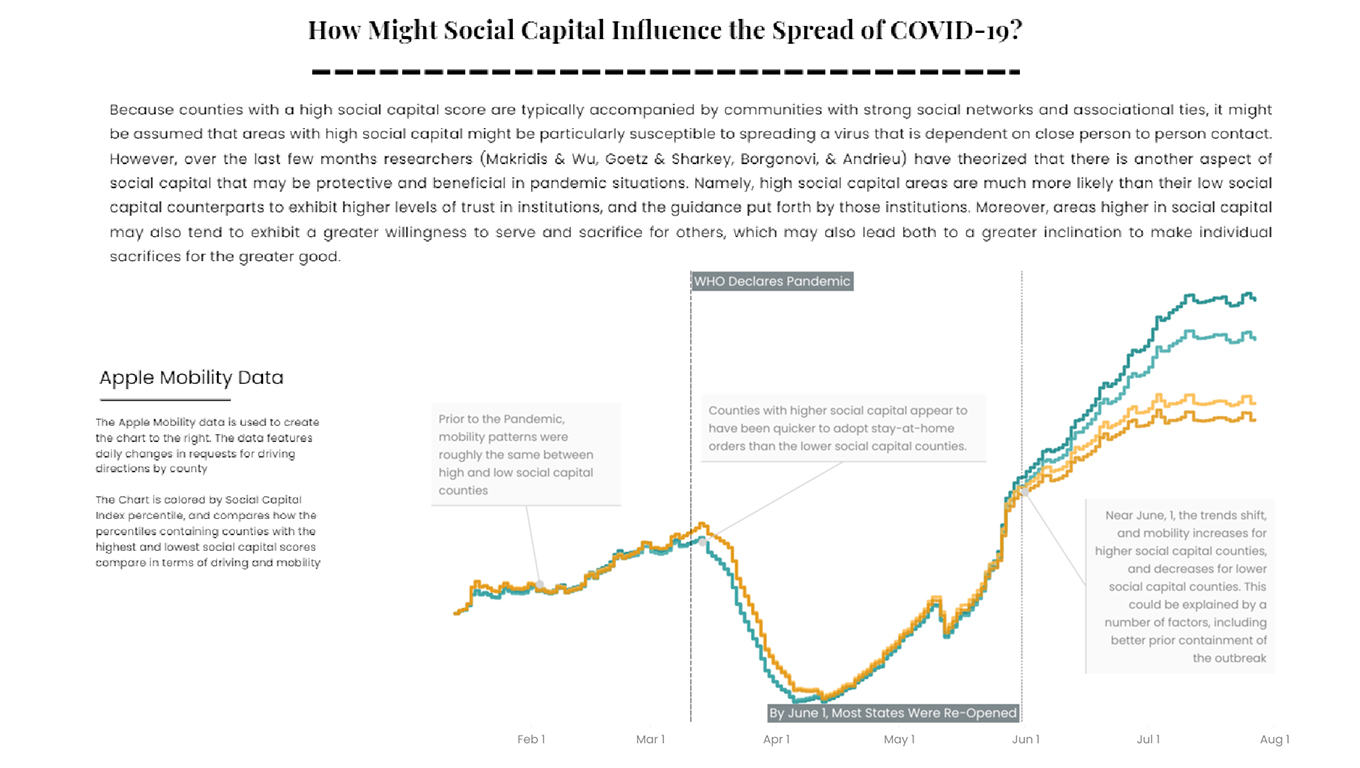Select the "May 1" date label
The width and height of the screenshot is (1360, 768).
click(x=899, y=740)
